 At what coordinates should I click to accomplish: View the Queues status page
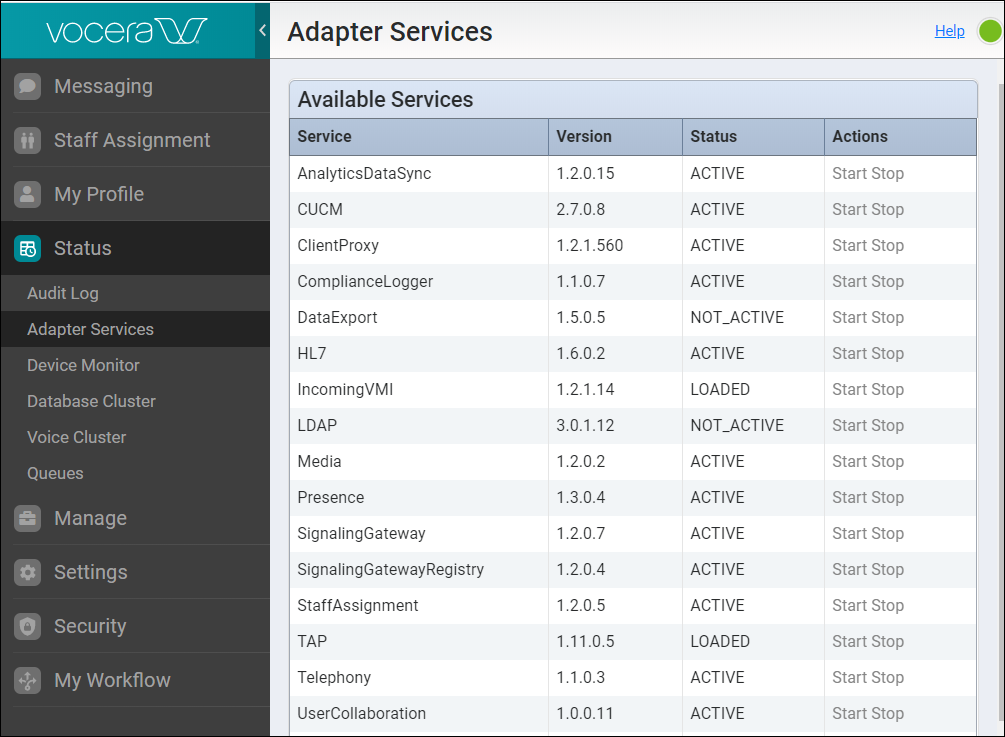coord(55,473)
